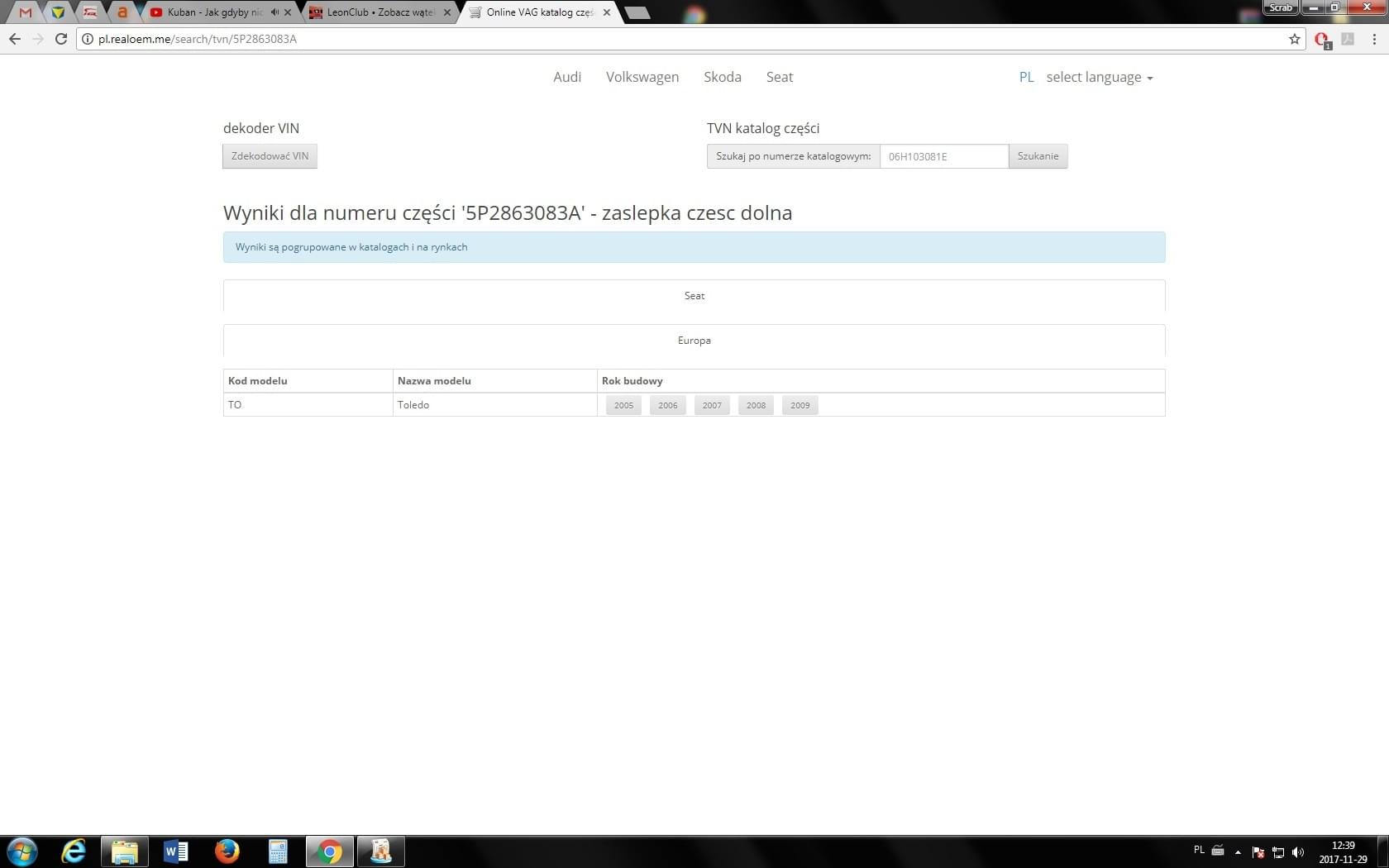Go back to the previous page
Viewport: 1389px width, 868px height.
pyautogui.click(x=15, y=39)
